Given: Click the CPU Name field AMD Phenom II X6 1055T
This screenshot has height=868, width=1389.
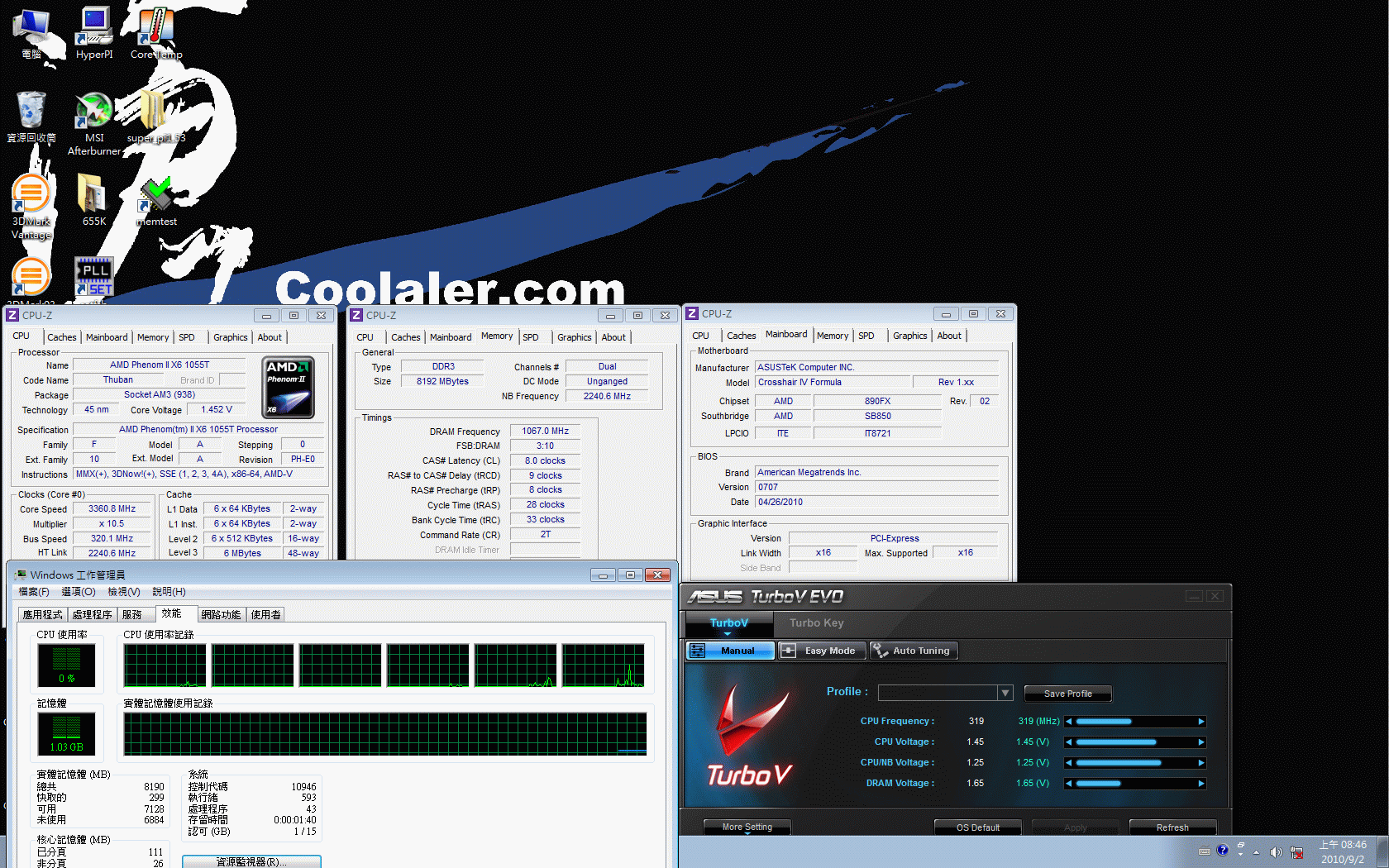Looking at the screenshot, I should click(160, 365).
